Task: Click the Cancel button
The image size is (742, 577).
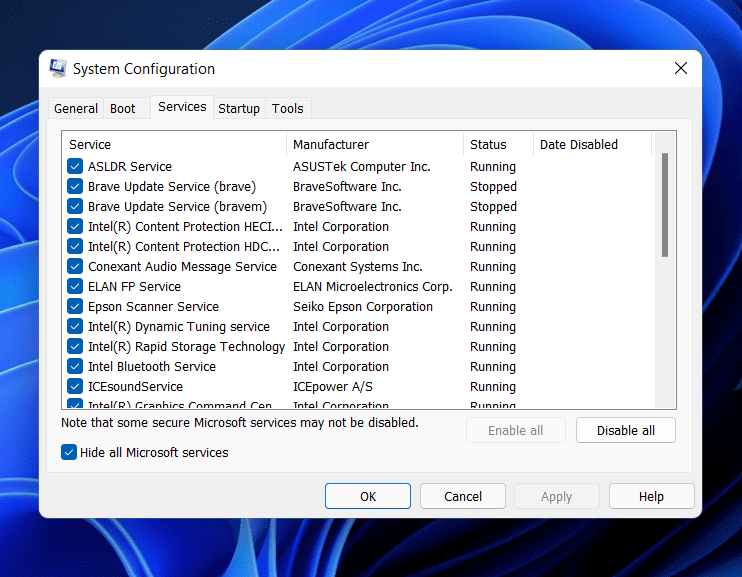Action: point(463,496)
